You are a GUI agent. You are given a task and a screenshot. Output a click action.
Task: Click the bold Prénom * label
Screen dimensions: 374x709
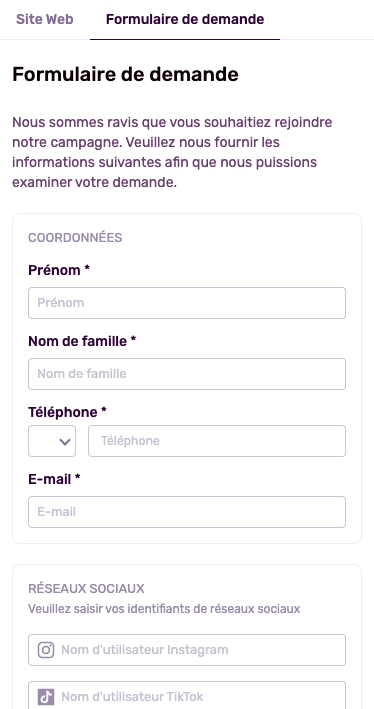(x=59, y=270)
